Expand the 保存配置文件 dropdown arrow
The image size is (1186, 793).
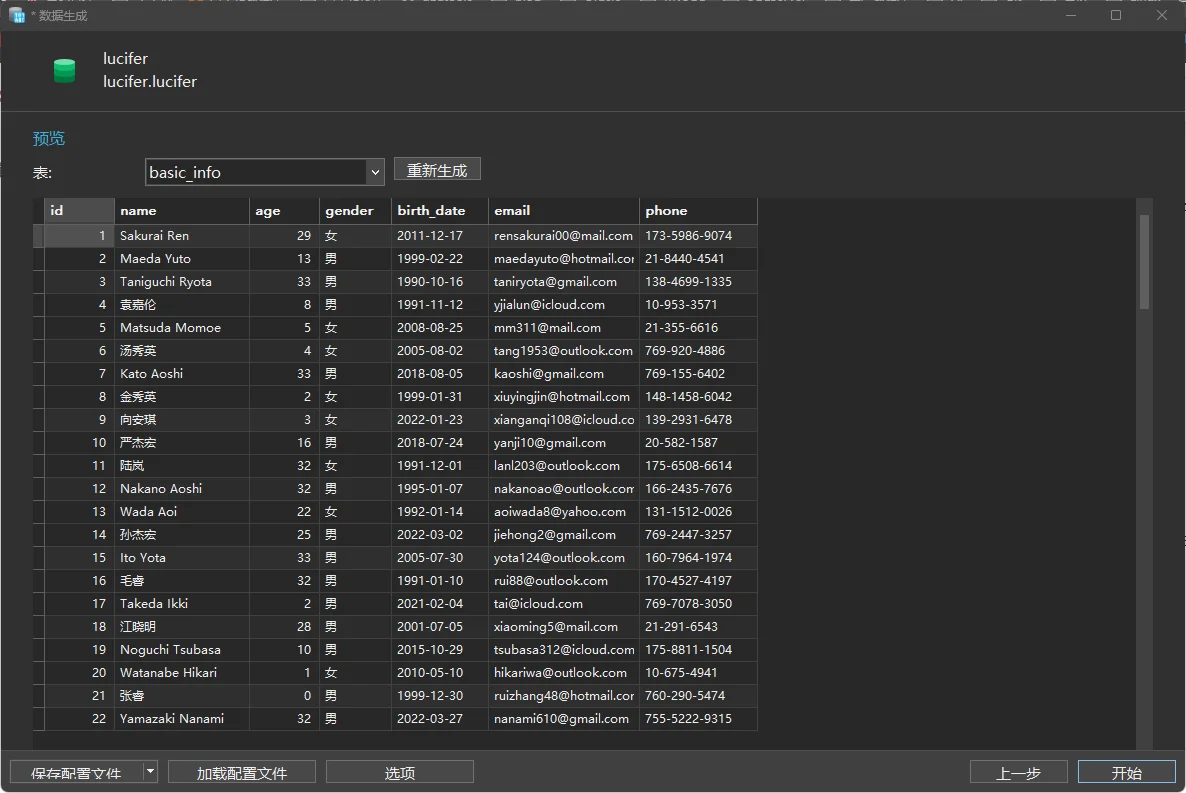tap(150, 771)
